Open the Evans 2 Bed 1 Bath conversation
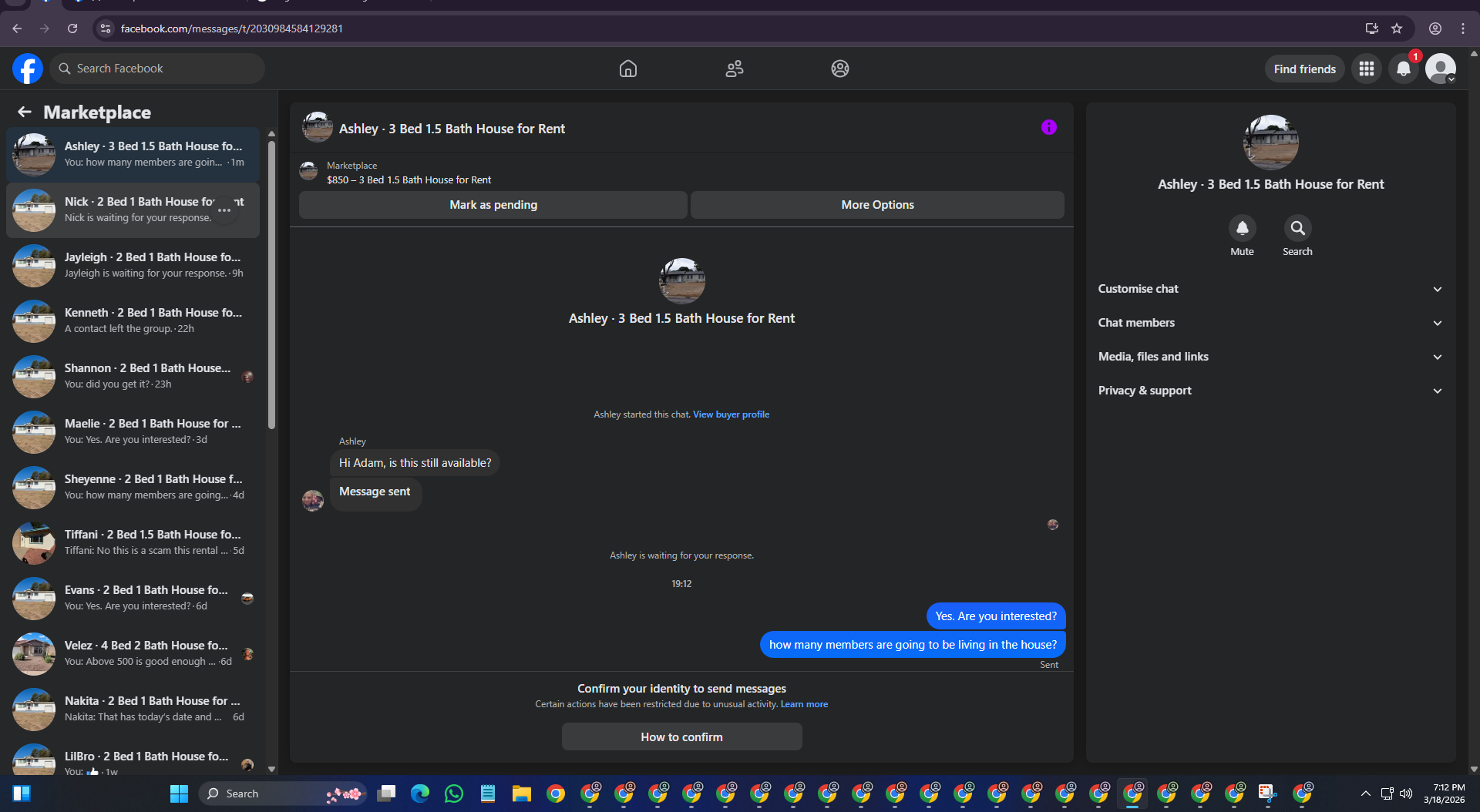 point(133,598)
